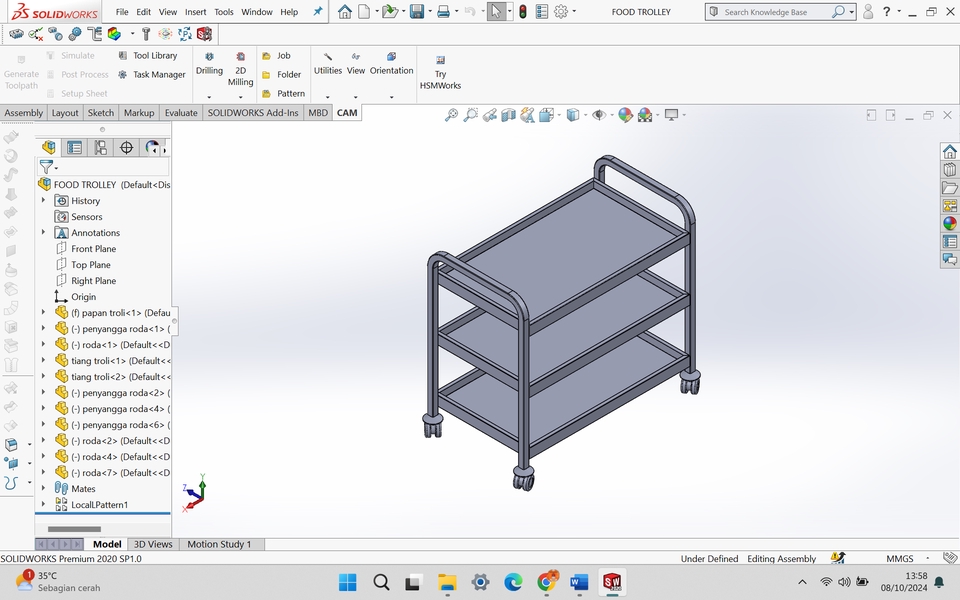Image resolution: width=960 pixels, height=600 pixels.
Task: Open the Drilling operation tool
Action: pos(209,65)
